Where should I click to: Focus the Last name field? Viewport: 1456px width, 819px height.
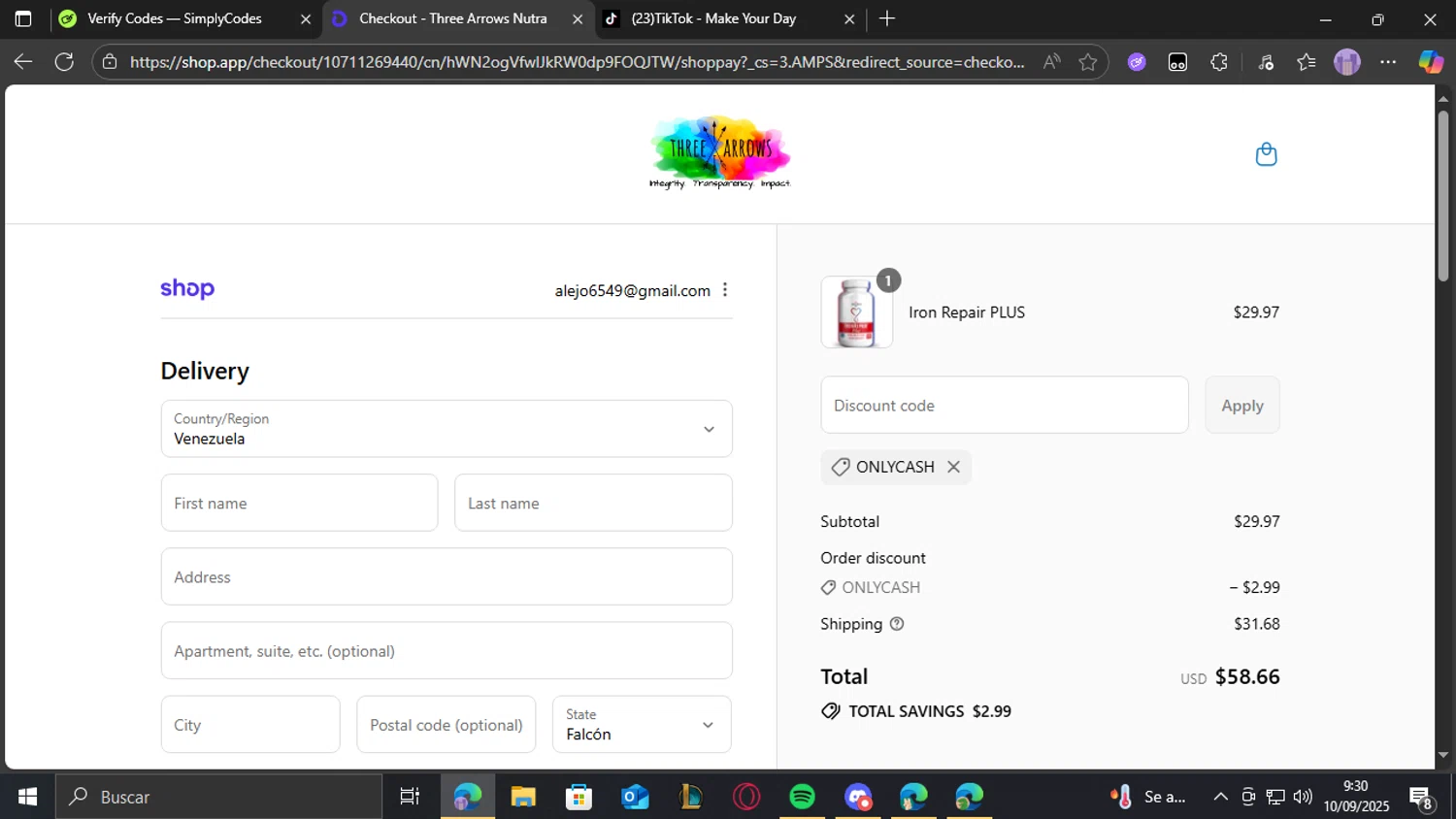point(593,503)
